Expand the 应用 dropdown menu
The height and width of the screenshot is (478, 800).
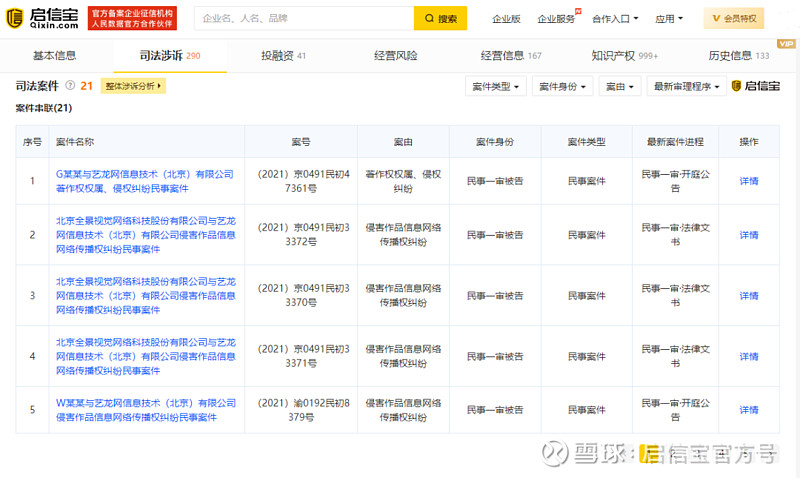[669, 19]
